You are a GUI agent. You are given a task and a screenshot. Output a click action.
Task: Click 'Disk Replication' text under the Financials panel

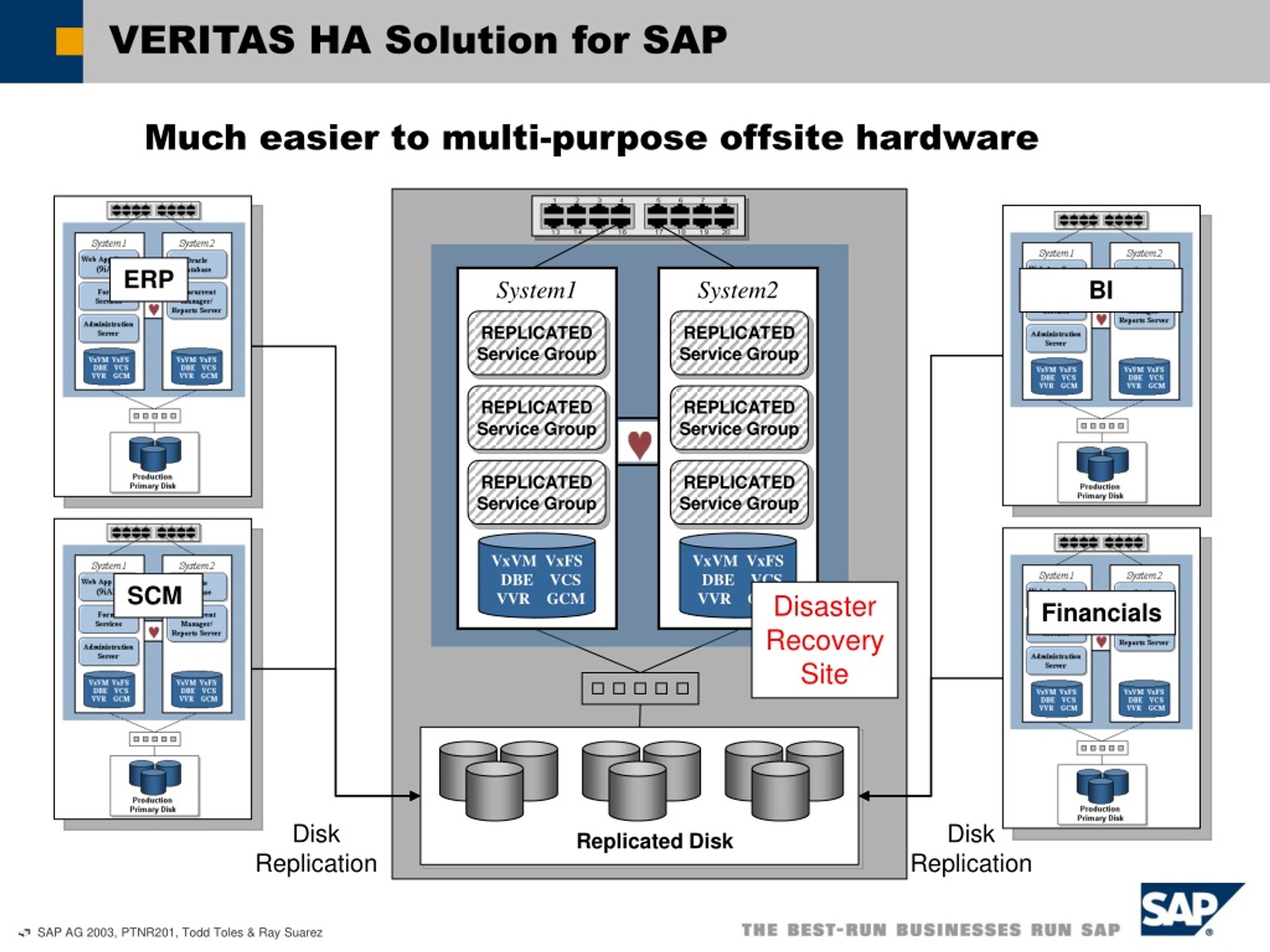(971, 848)
